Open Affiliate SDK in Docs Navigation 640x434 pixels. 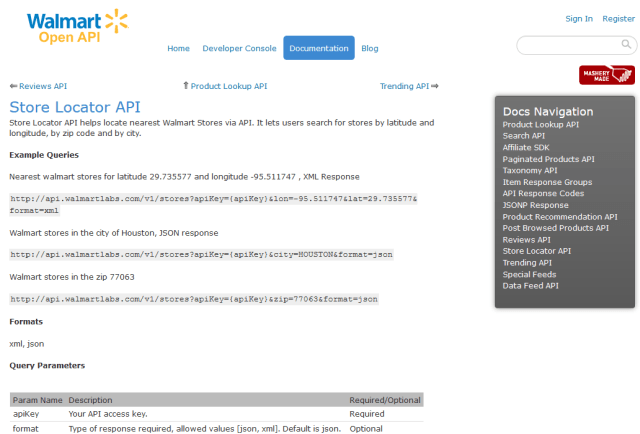[526, 147]
